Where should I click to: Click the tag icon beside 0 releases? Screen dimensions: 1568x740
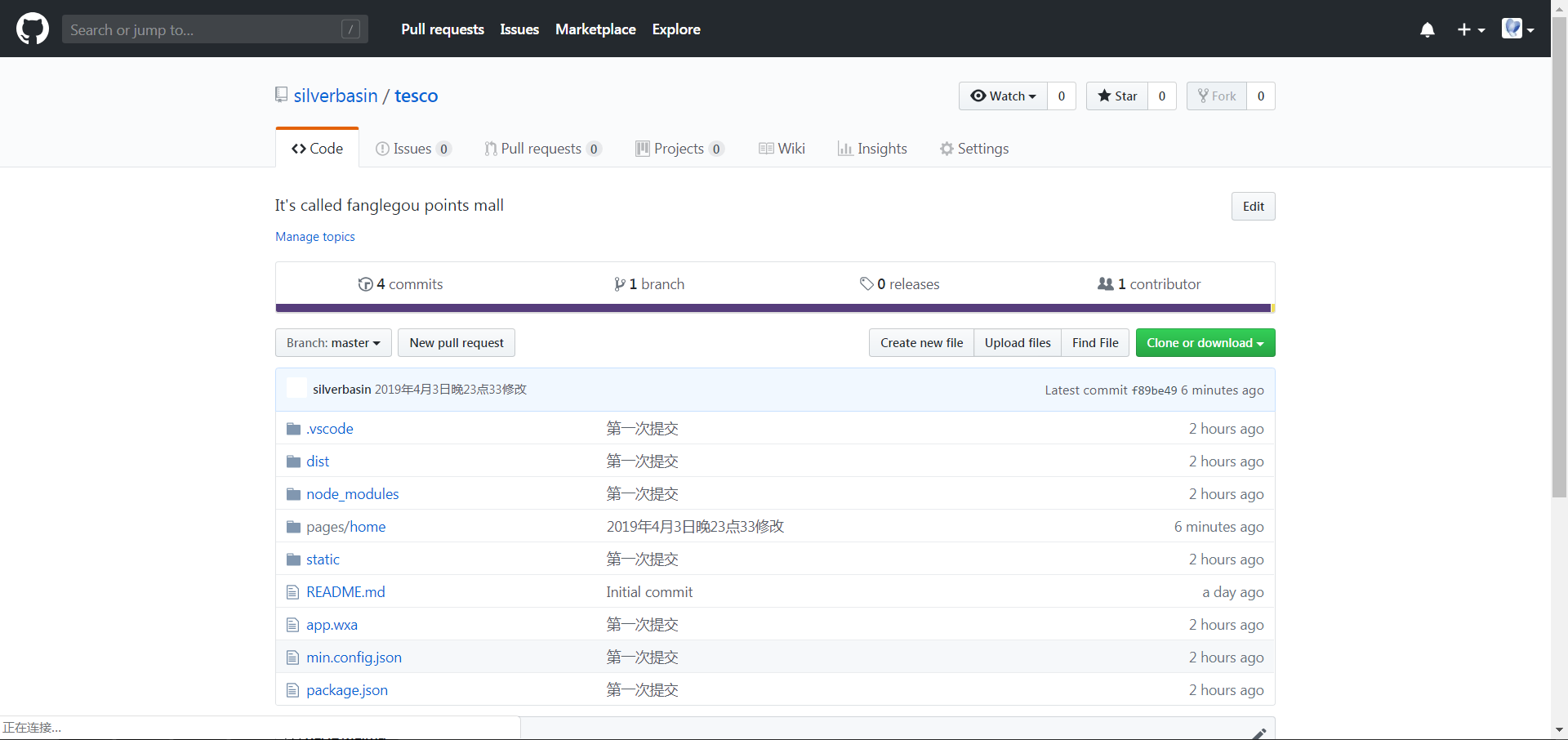click(866, 284)
